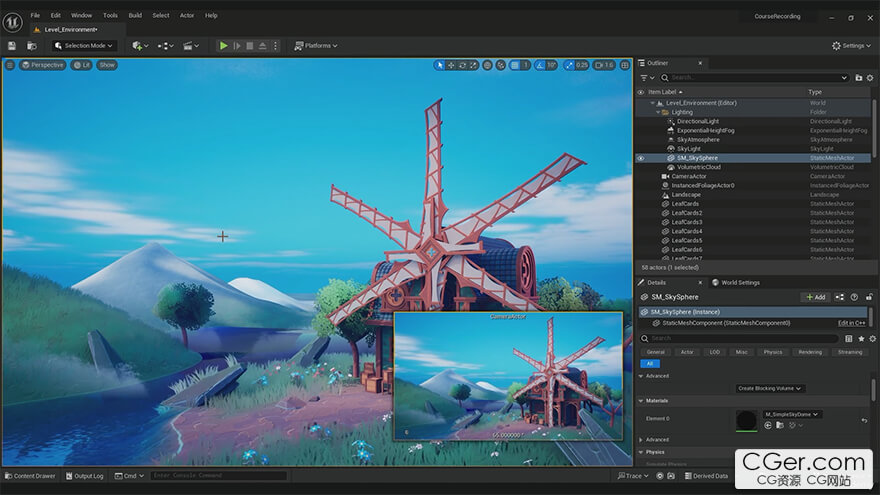Collapse the Lighting folder
Screen dimensions: 880x495
click(x=658, y=112)
